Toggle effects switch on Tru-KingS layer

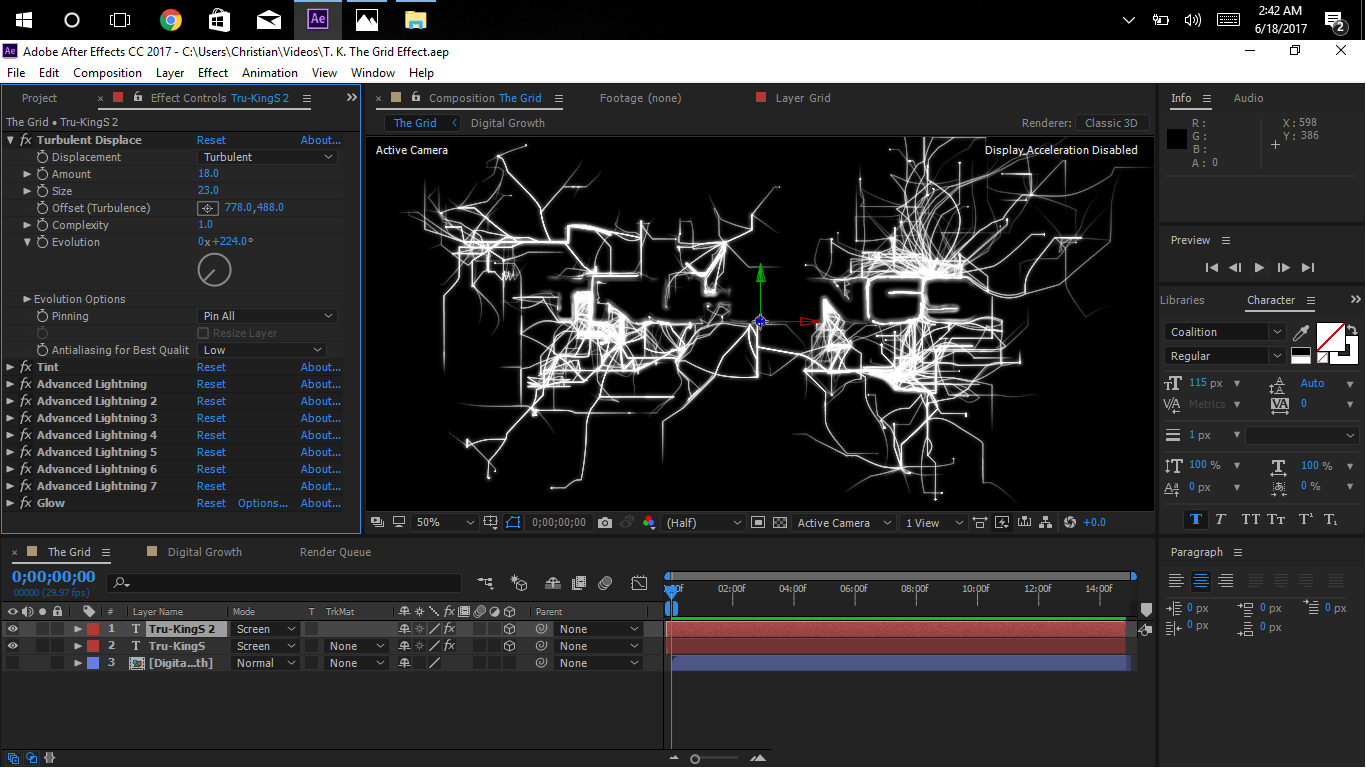[x=449, y=646]
